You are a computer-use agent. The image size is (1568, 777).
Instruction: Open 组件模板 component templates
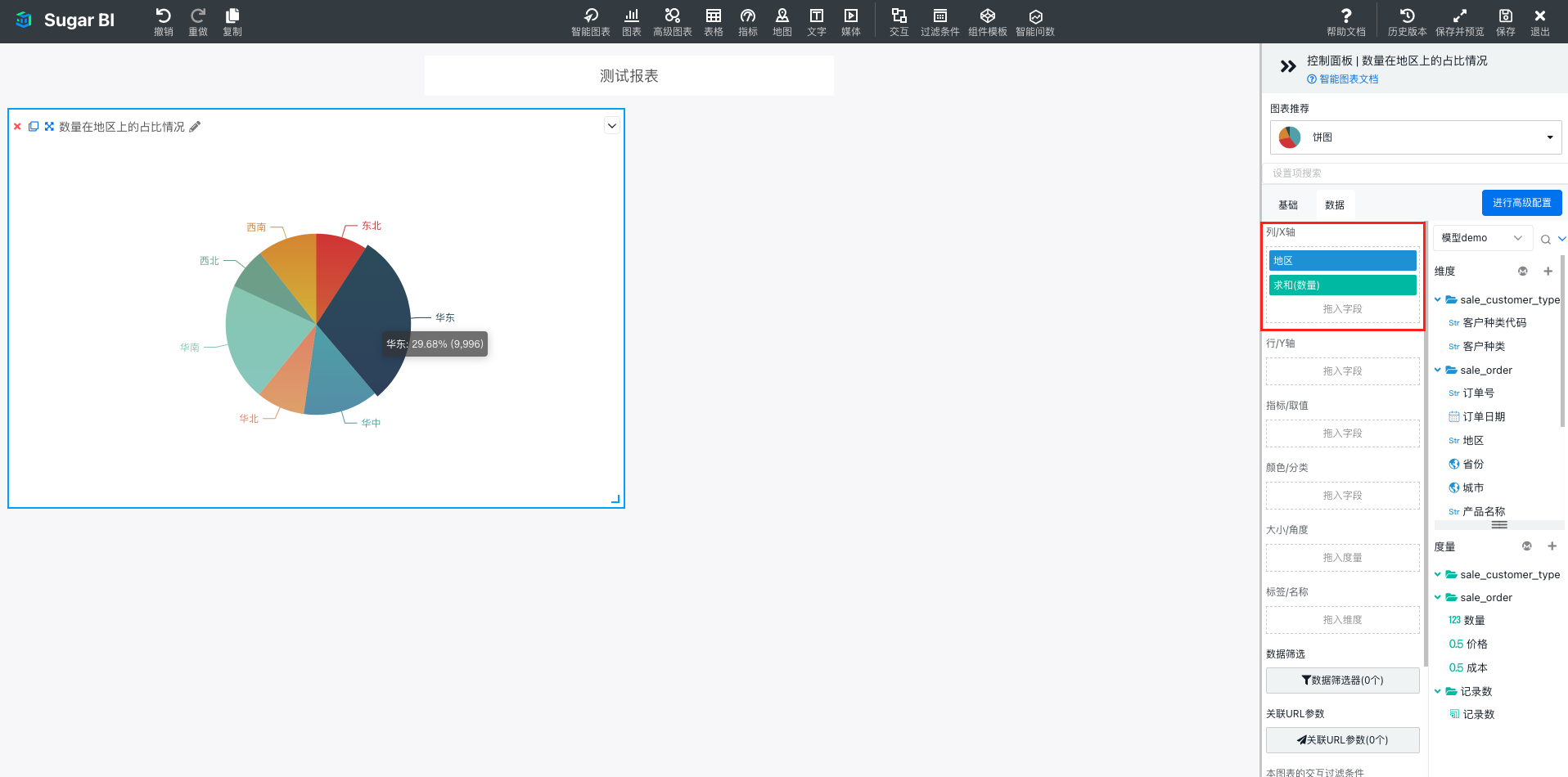[987, 21]
